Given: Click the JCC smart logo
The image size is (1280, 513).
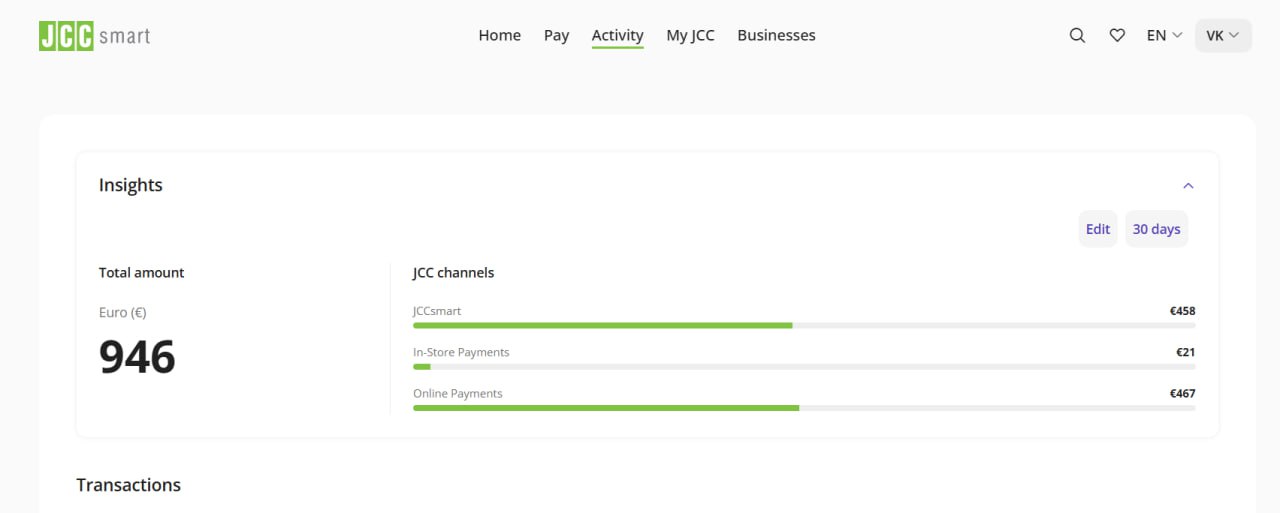Looking at the screenshot, I should click(95, 36).
